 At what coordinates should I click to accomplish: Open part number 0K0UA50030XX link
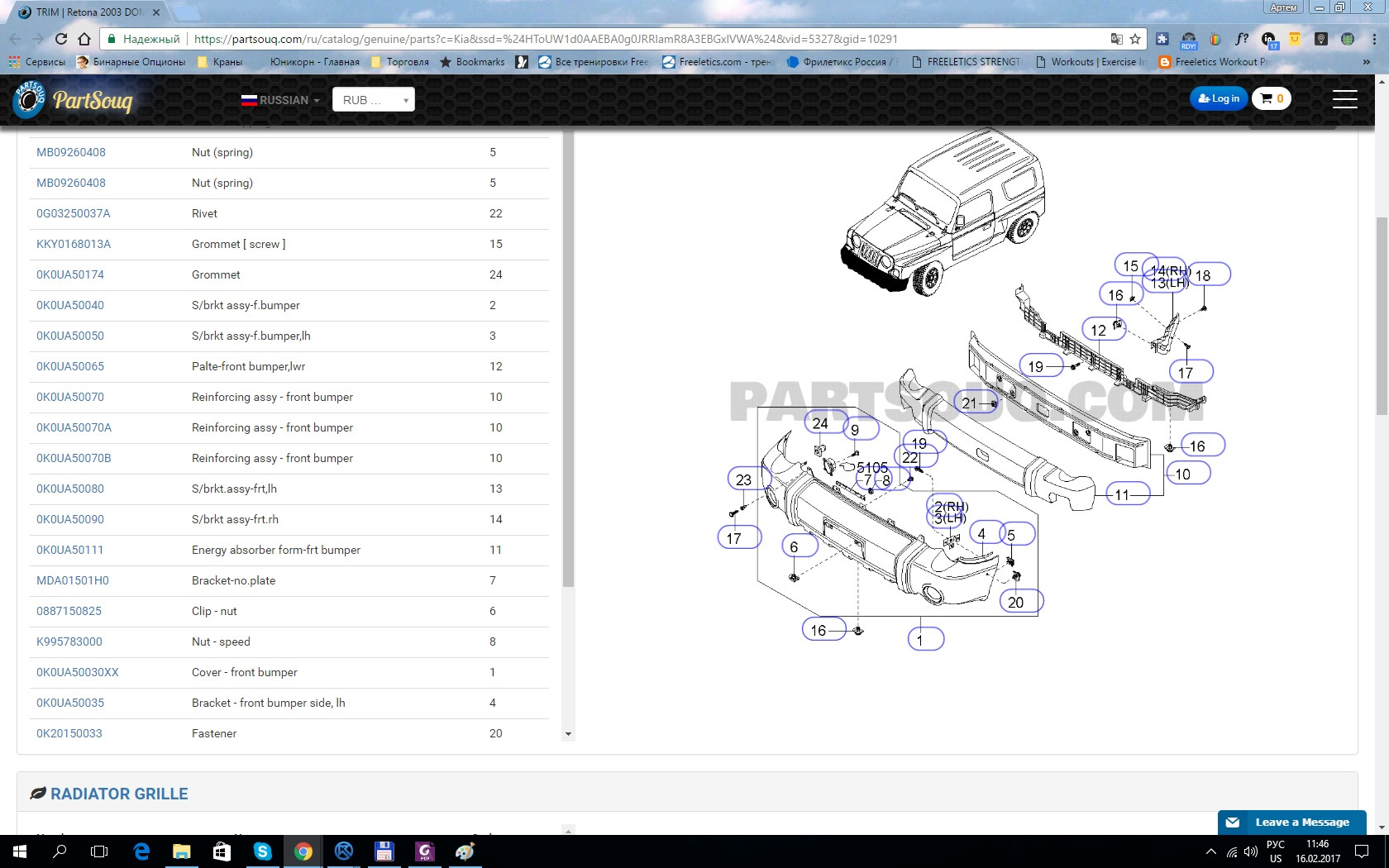pos(78,672)
